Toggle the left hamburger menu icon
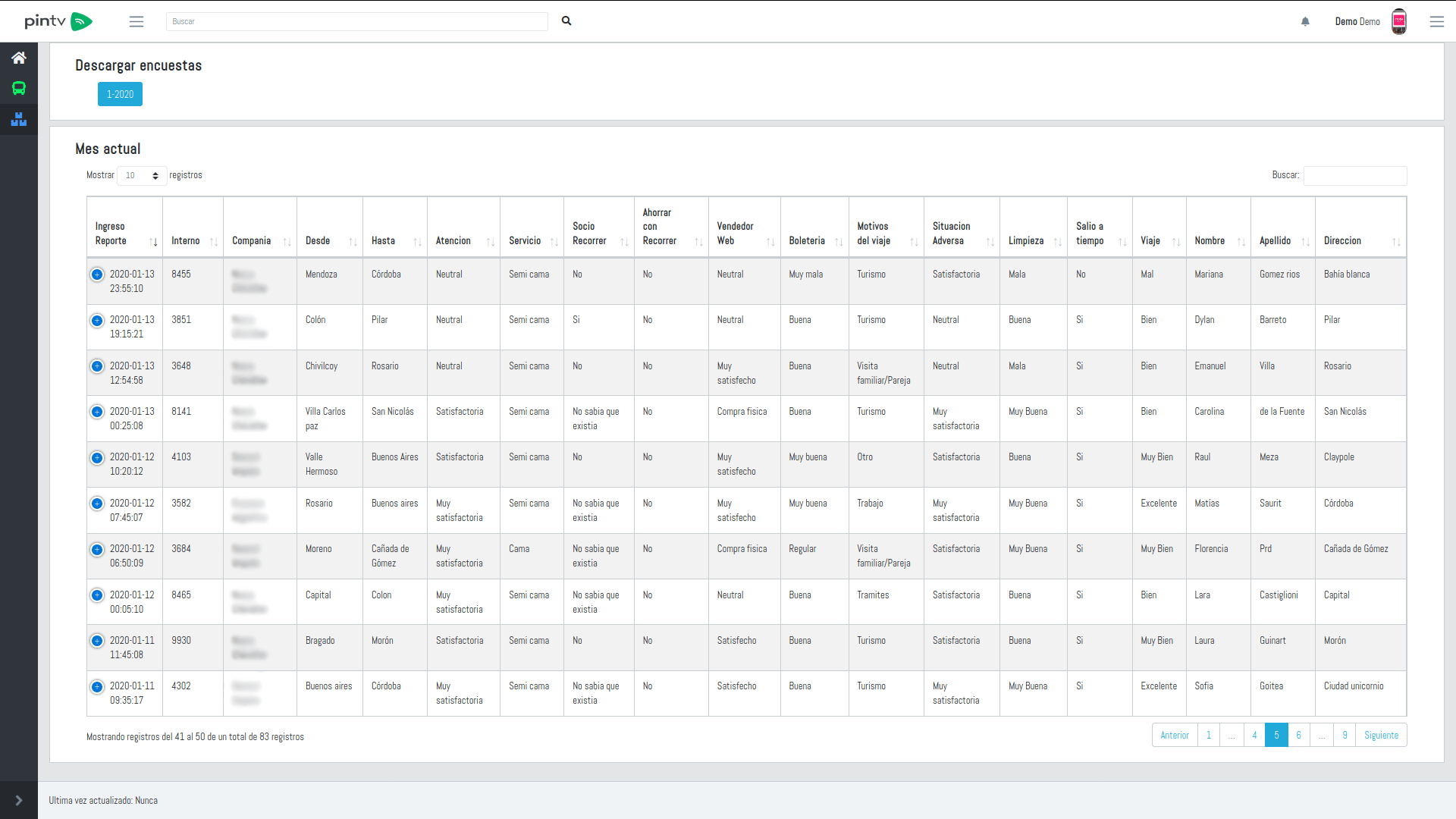 click(x=136, y=21)
